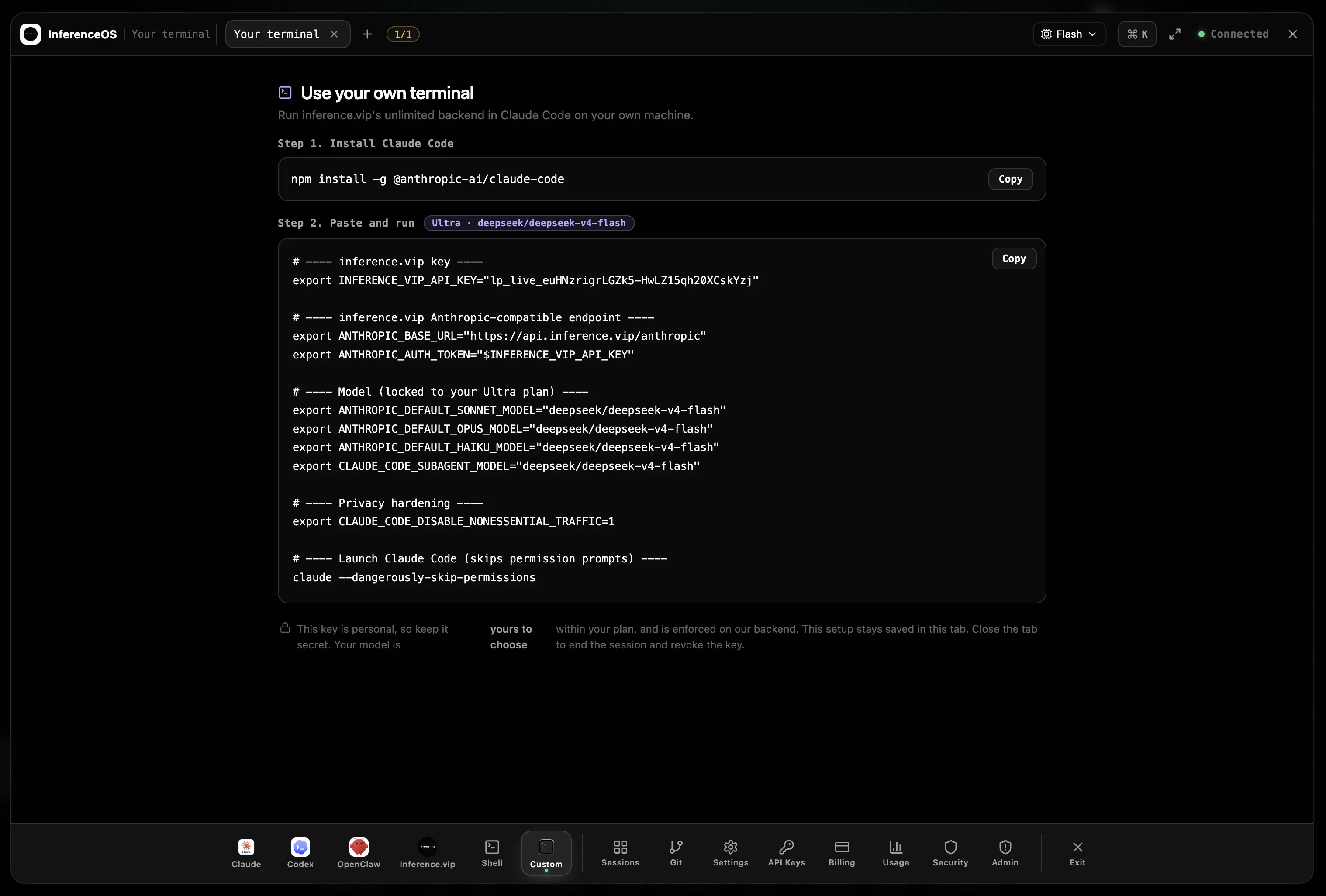This screenshot has height=896, width=1326.
Task: Click the ANTHROPIC_DEFAULT_OPUS_MODEL line
Action: 503,429
